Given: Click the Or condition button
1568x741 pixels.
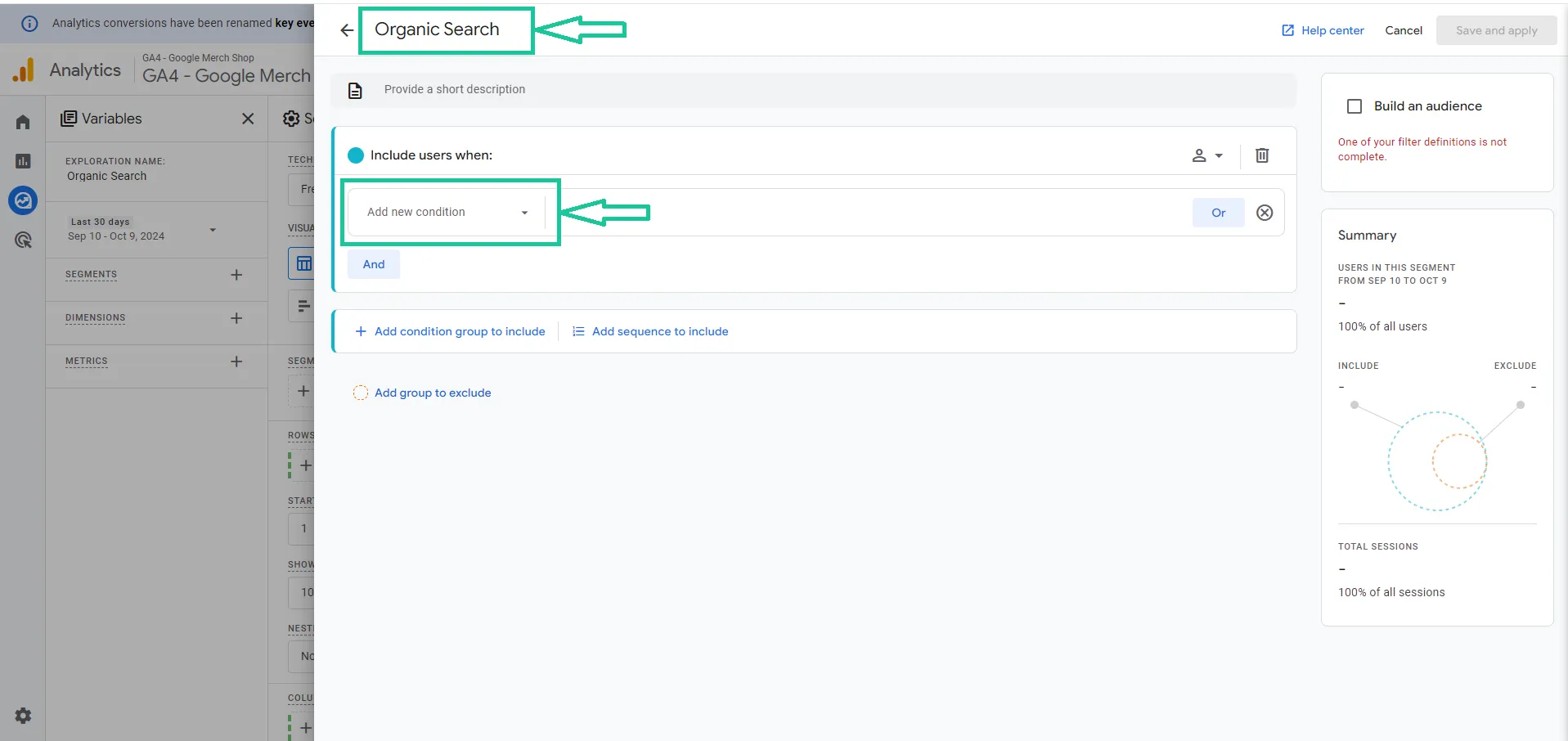Looking at the screenshot, I should point(1218,213).
